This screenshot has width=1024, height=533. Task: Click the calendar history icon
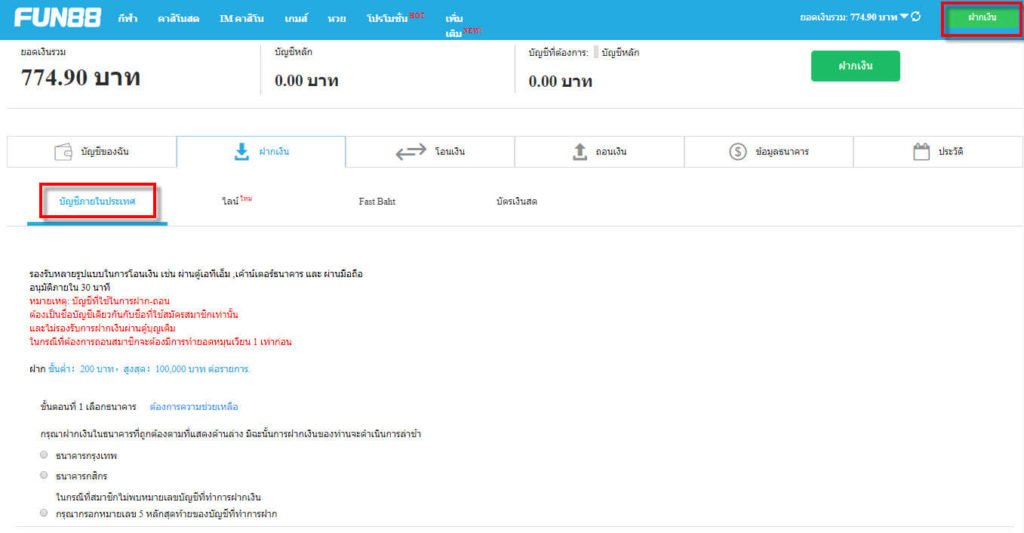(x=922, y=152)
